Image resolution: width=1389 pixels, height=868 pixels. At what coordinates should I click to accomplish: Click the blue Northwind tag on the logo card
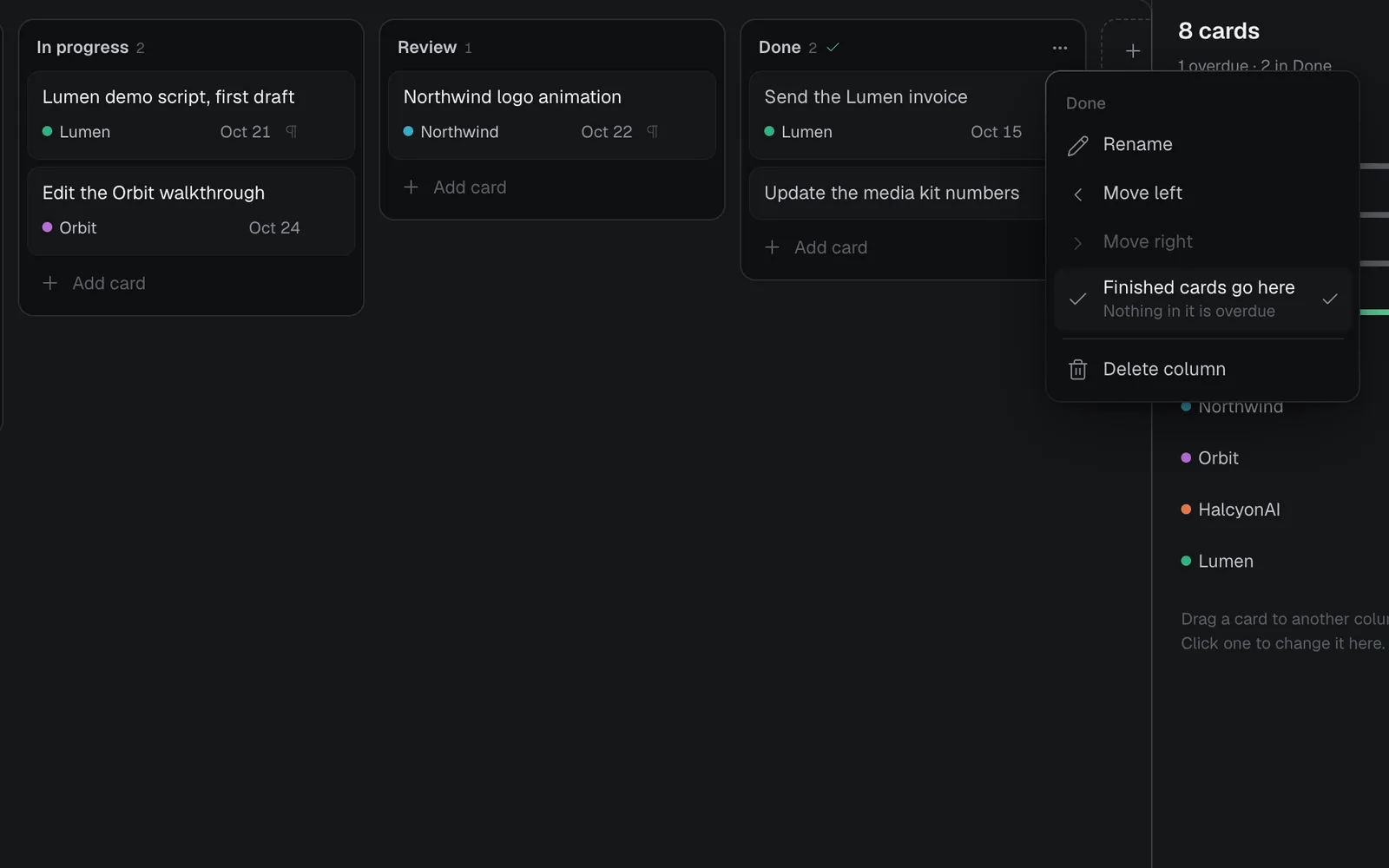click(x=451, y=132)
